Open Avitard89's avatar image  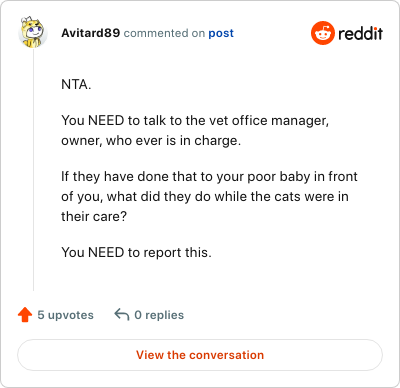[33, 32]
